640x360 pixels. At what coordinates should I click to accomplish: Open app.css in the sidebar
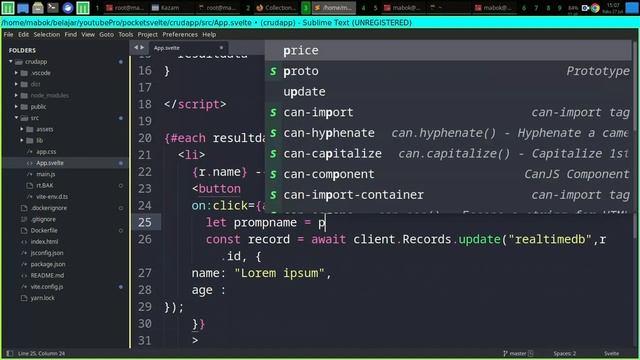pos(46,152)
